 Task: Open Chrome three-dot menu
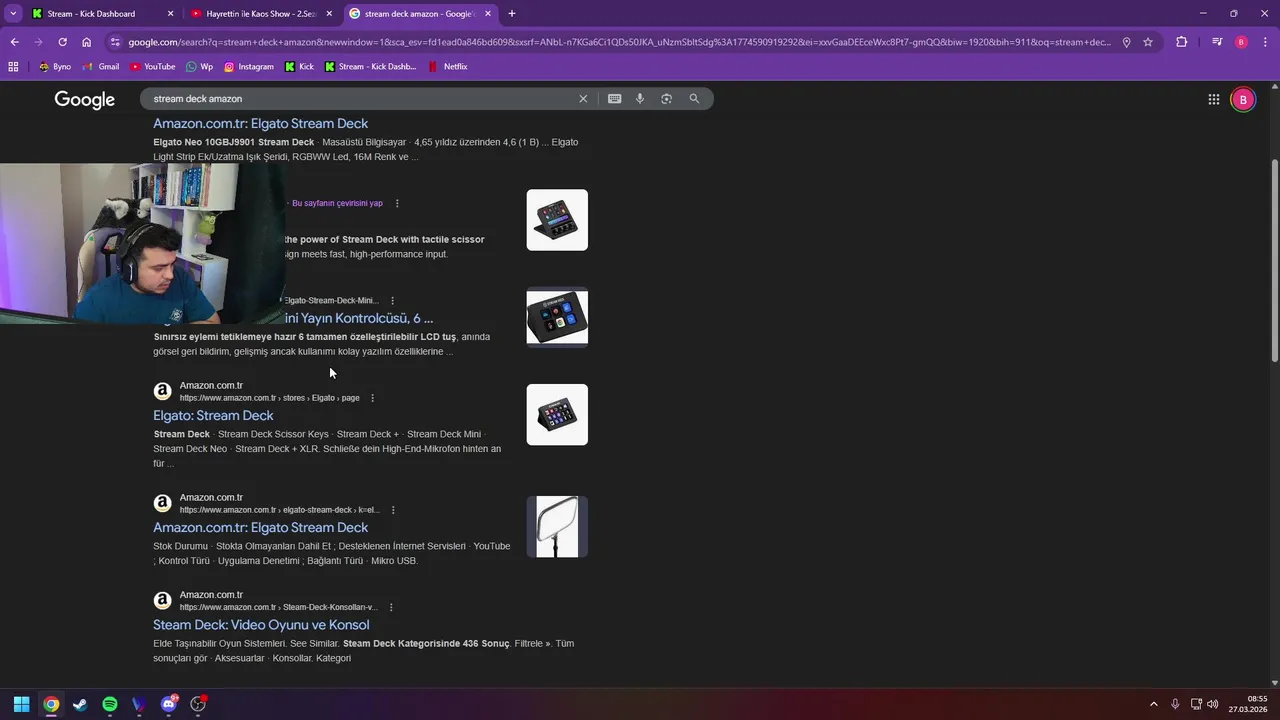click(1265, 42)
